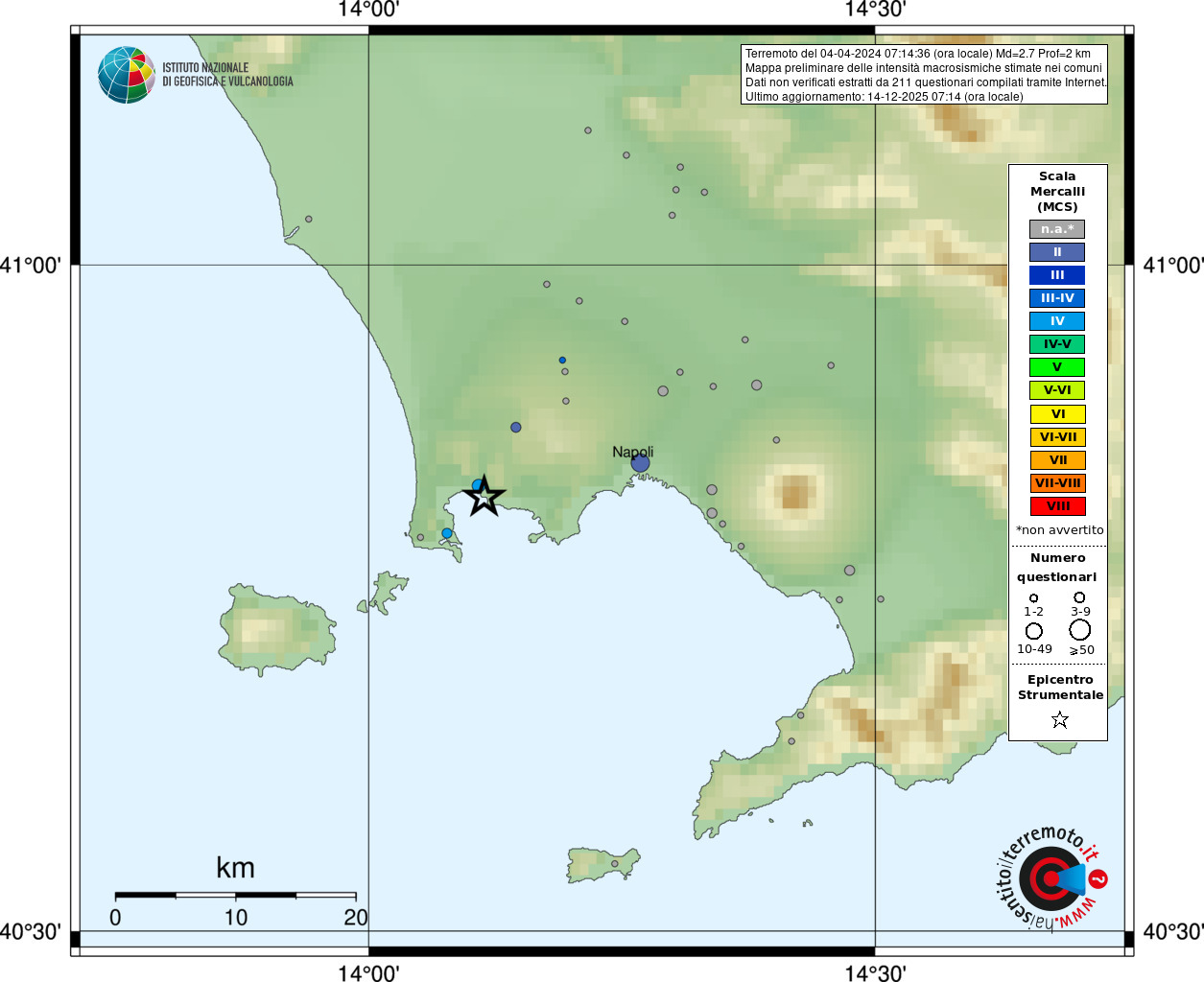Click the star symbol under Epicentro Strumentale
The height and width of the screenshot is (982, 1204).
[1059, 719]
